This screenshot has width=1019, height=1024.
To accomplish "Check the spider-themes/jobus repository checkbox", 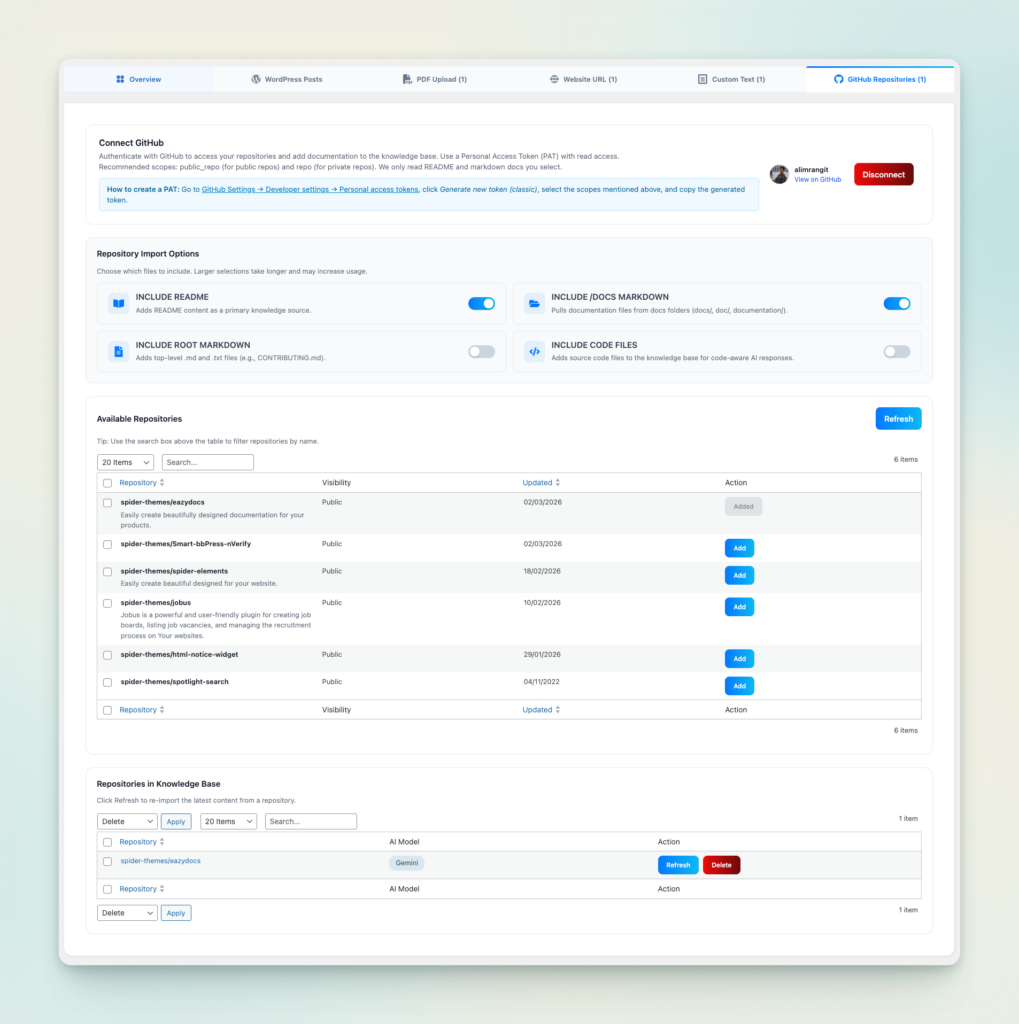I will (x=107, y=603).
